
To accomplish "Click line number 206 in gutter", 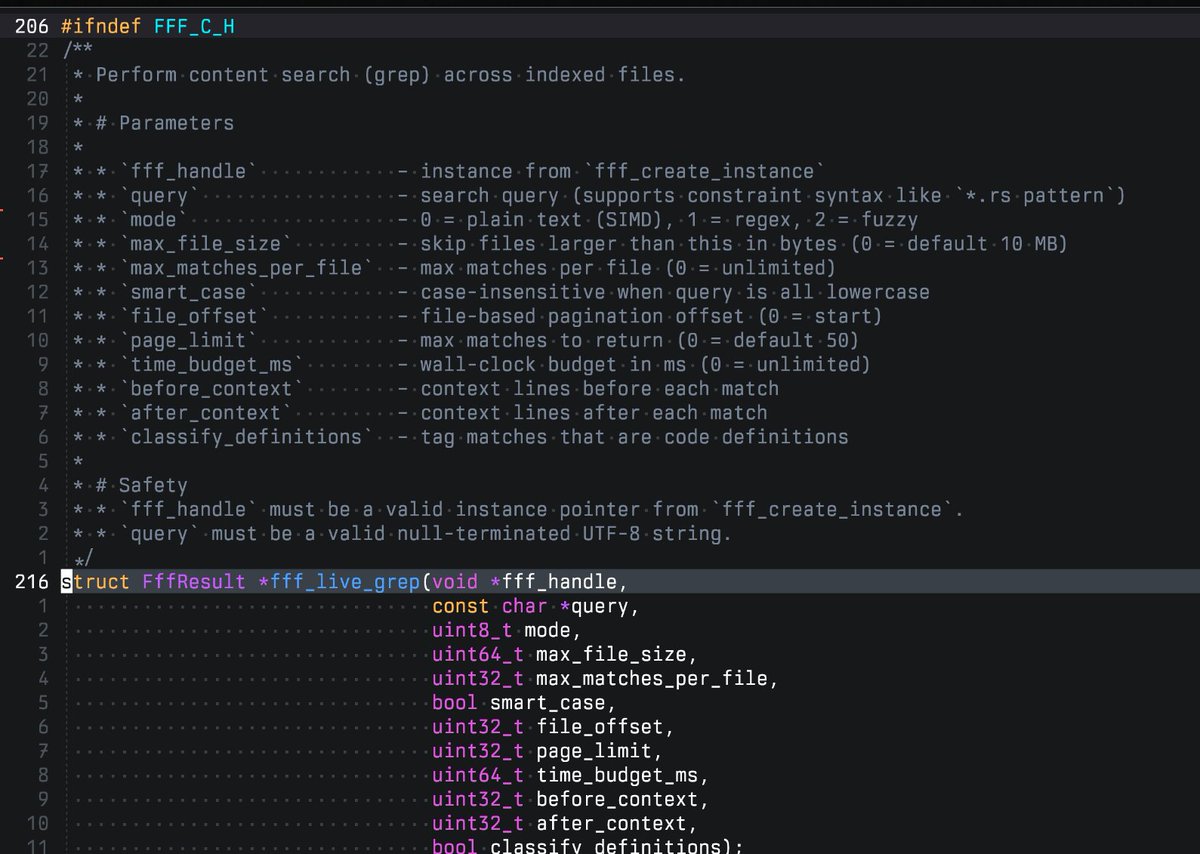I will point(31,26).
